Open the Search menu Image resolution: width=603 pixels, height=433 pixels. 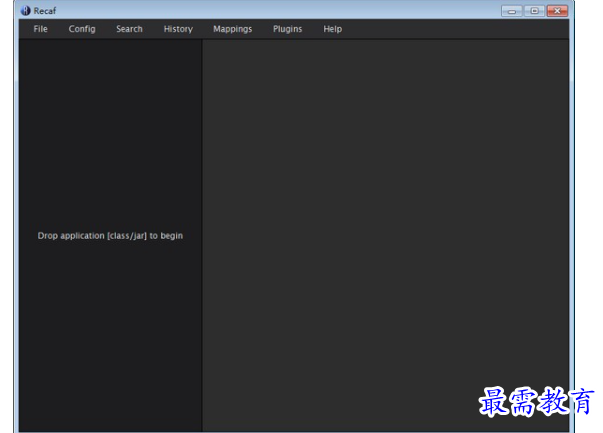pyautogui.click(x=129, y=29)
